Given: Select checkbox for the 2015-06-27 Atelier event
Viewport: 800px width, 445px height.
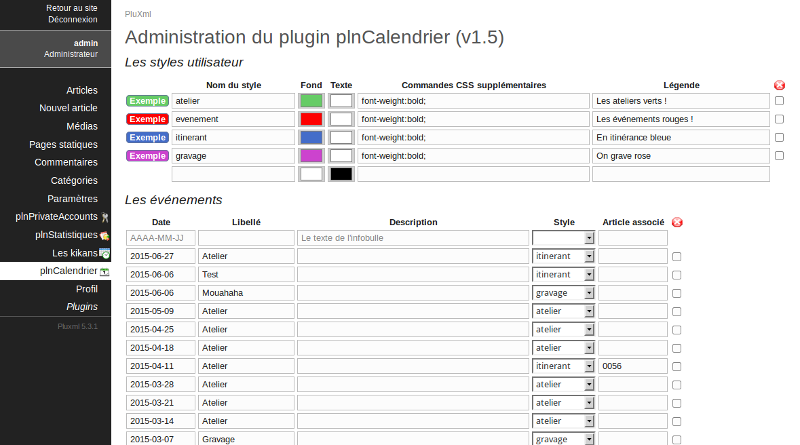Looking at the screenshot, I should (677, 257).
